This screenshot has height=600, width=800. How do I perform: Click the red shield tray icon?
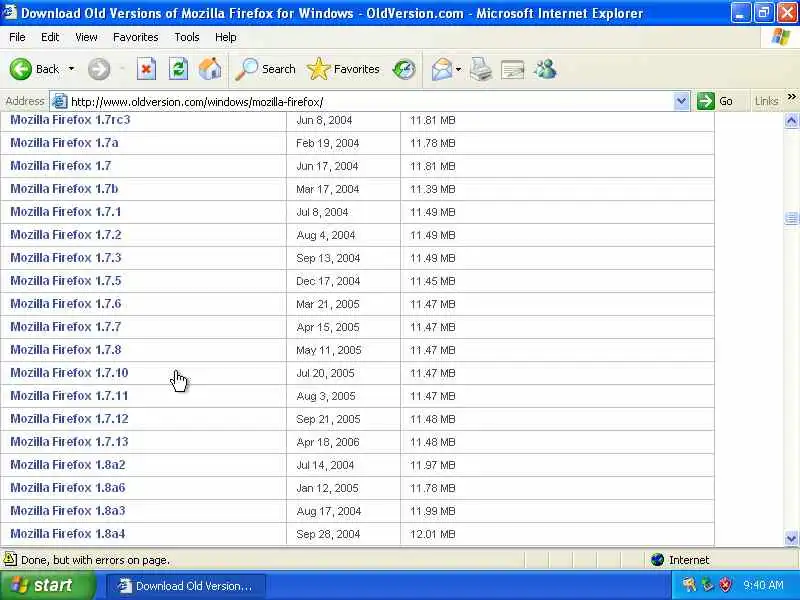pos(726,585)
